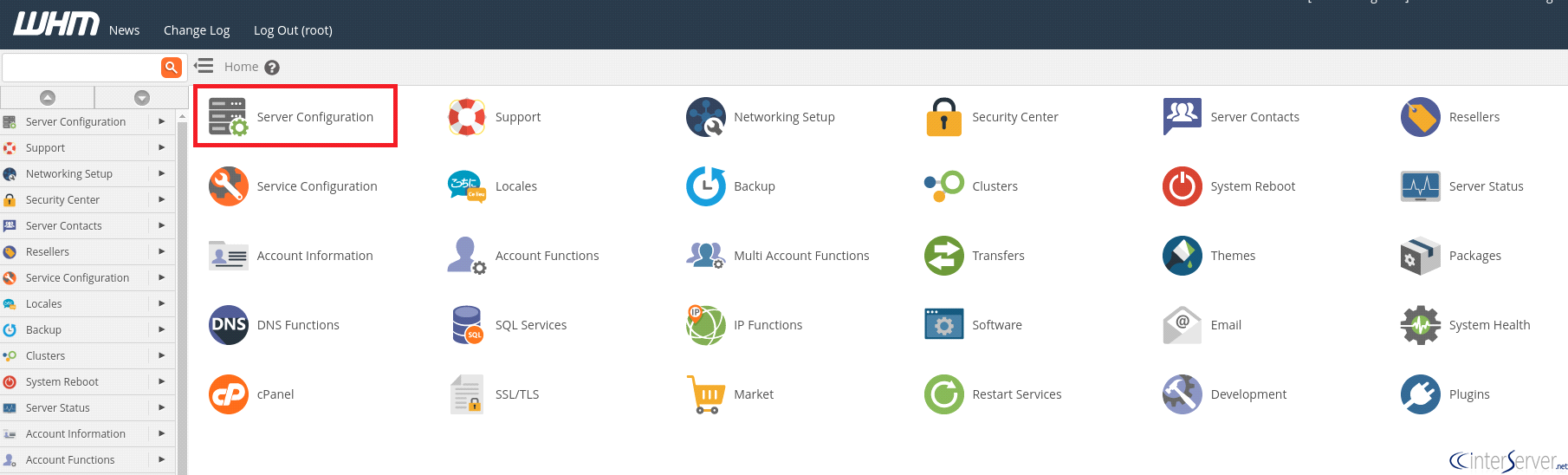Click the Home breadcrumb link

(x=241, y=67)
